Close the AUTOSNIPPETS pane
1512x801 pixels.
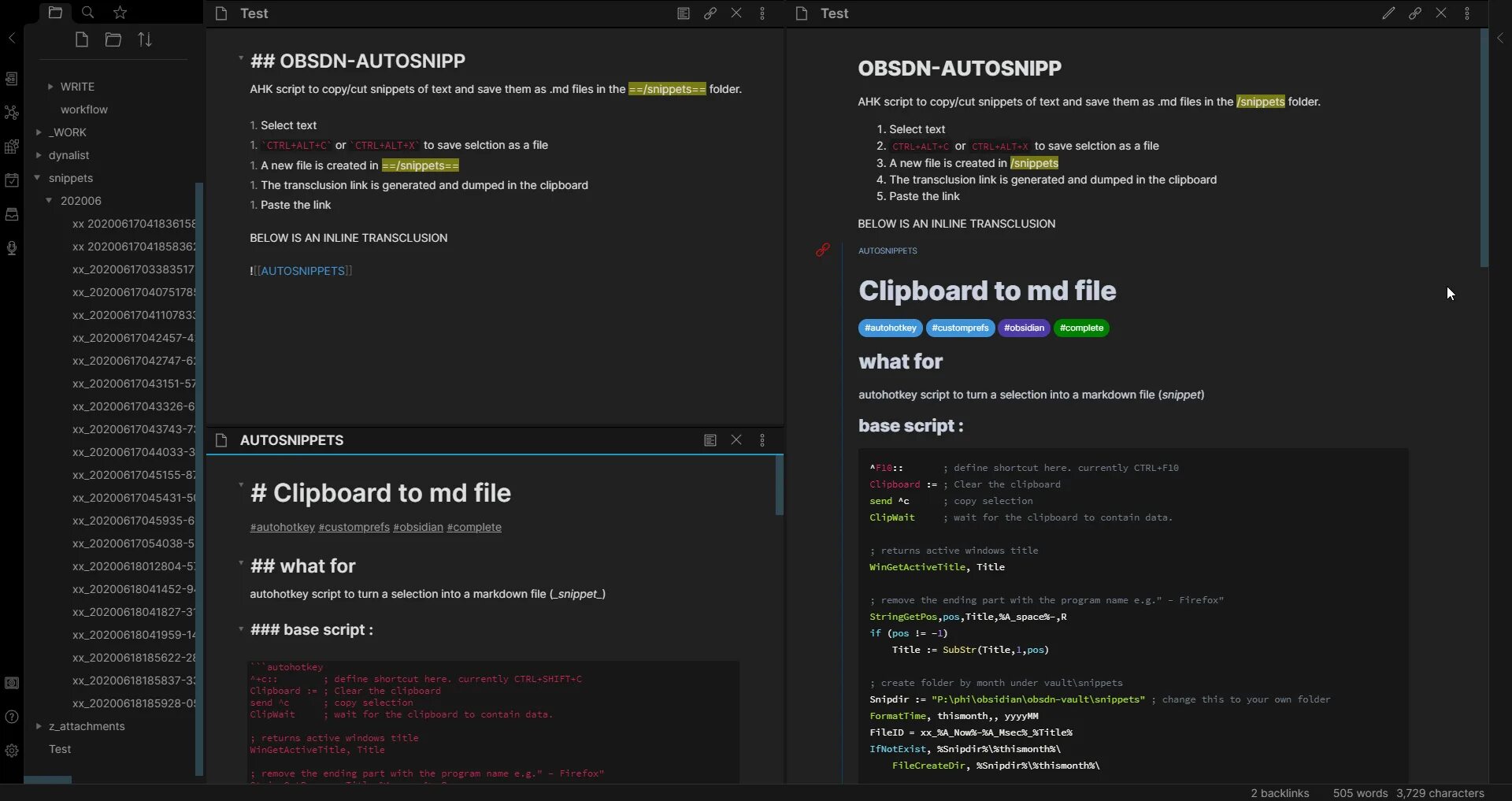(x=736, y=439)
